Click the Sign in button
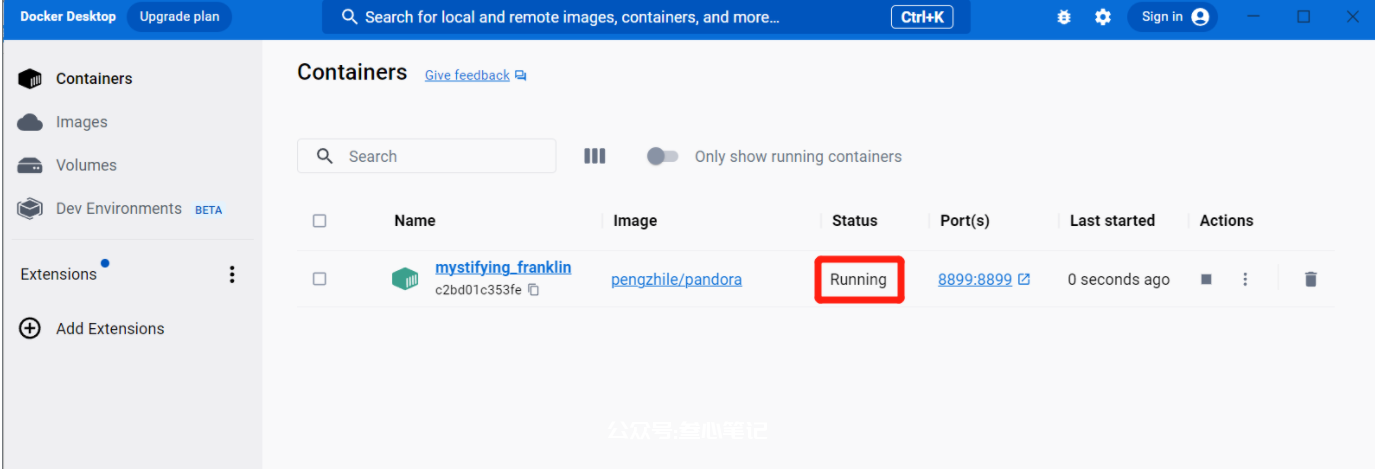 point(1172,17)
